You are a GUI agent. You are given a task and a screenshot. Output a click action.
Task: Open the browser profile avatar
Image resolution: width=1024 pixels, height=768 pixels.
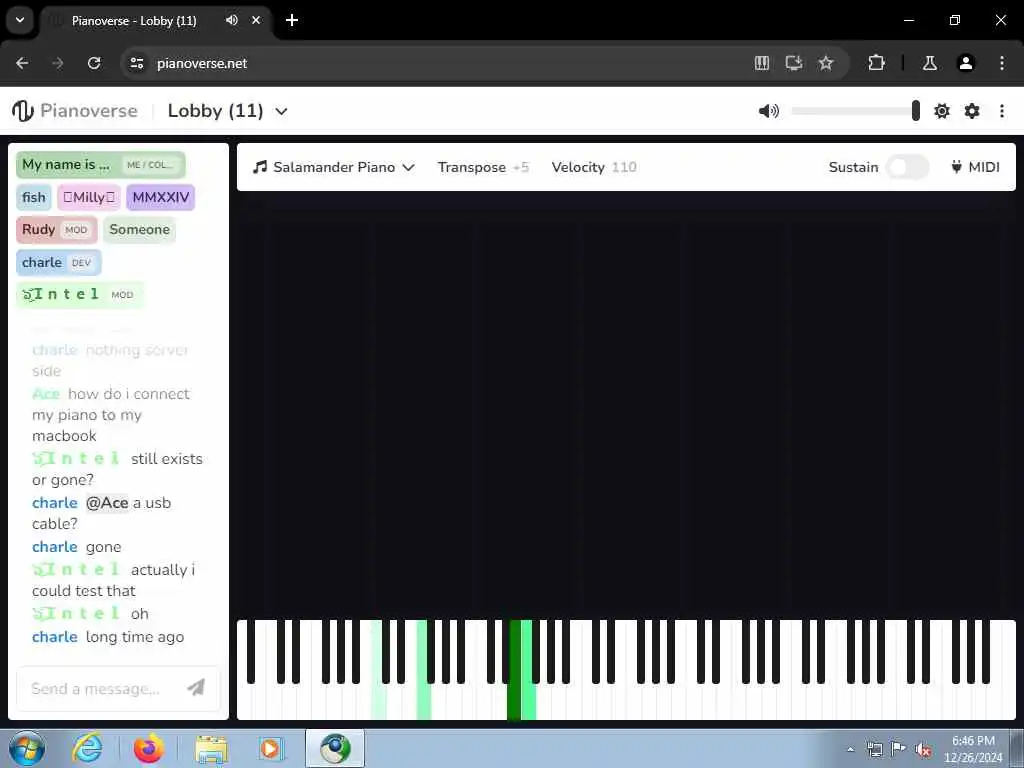(965, 63)
